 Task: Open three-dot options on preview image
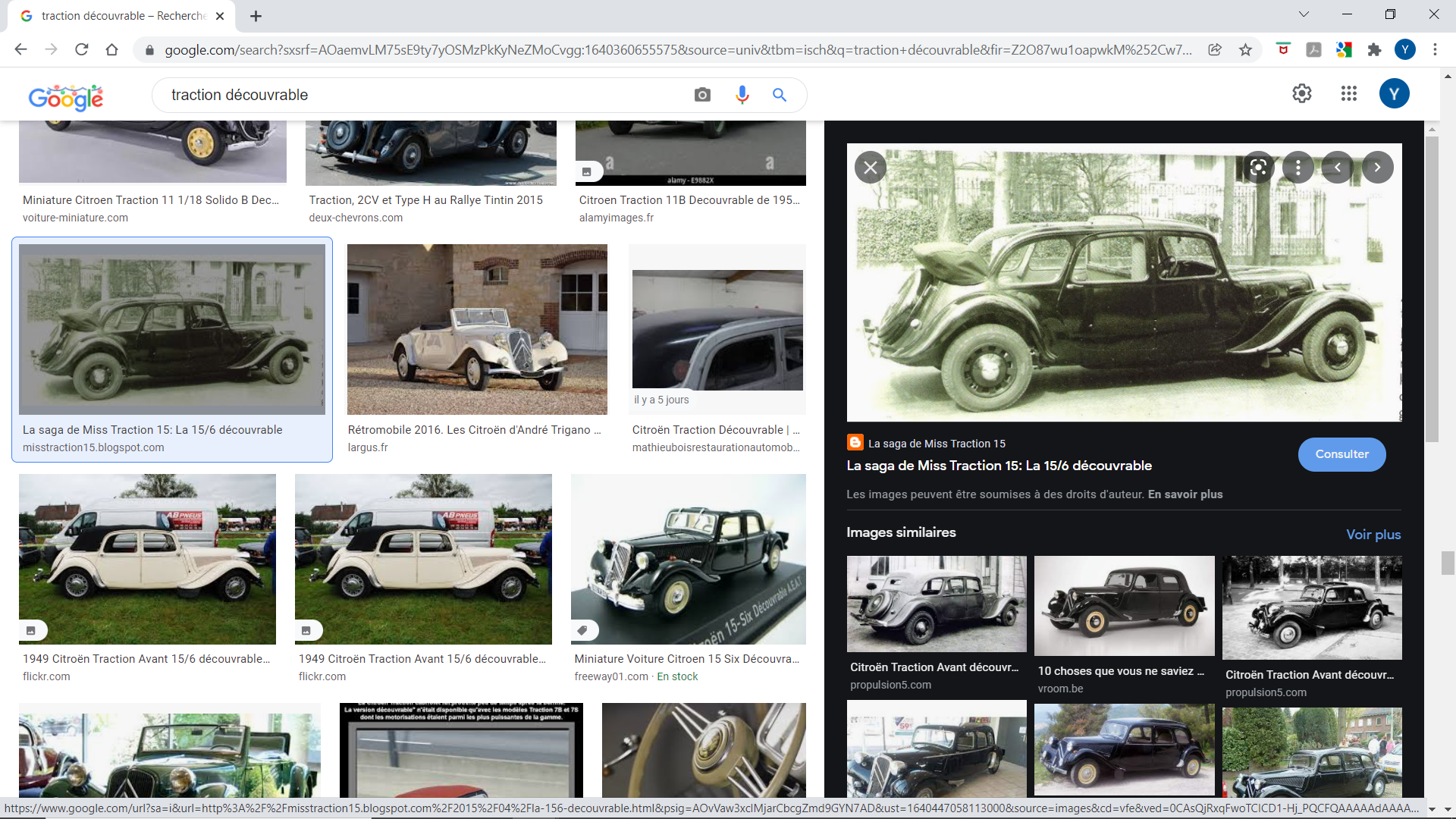click(x=1298, y=168)
